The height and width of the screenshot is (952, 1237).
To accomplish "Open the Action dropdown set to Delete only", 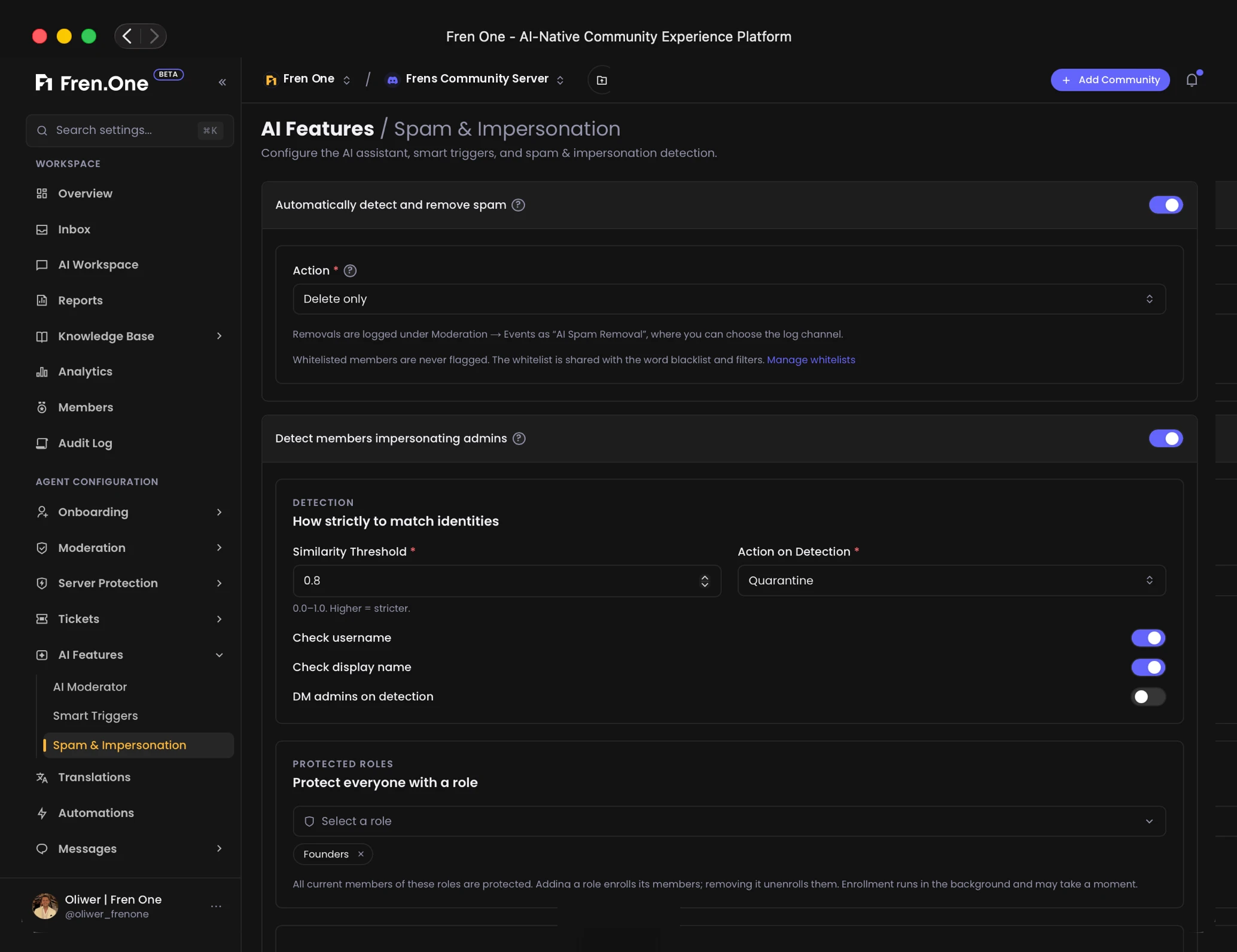I will click(729, 299).
